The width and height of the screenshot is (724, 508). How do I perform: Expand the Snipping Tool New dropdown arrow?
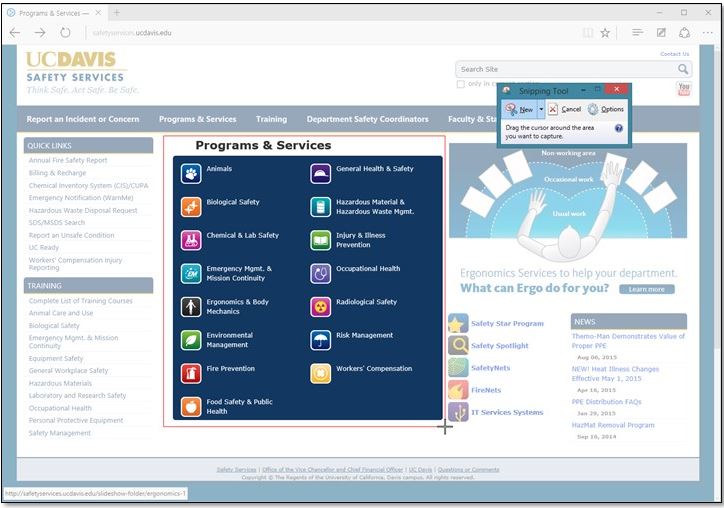tap(541, 109)
